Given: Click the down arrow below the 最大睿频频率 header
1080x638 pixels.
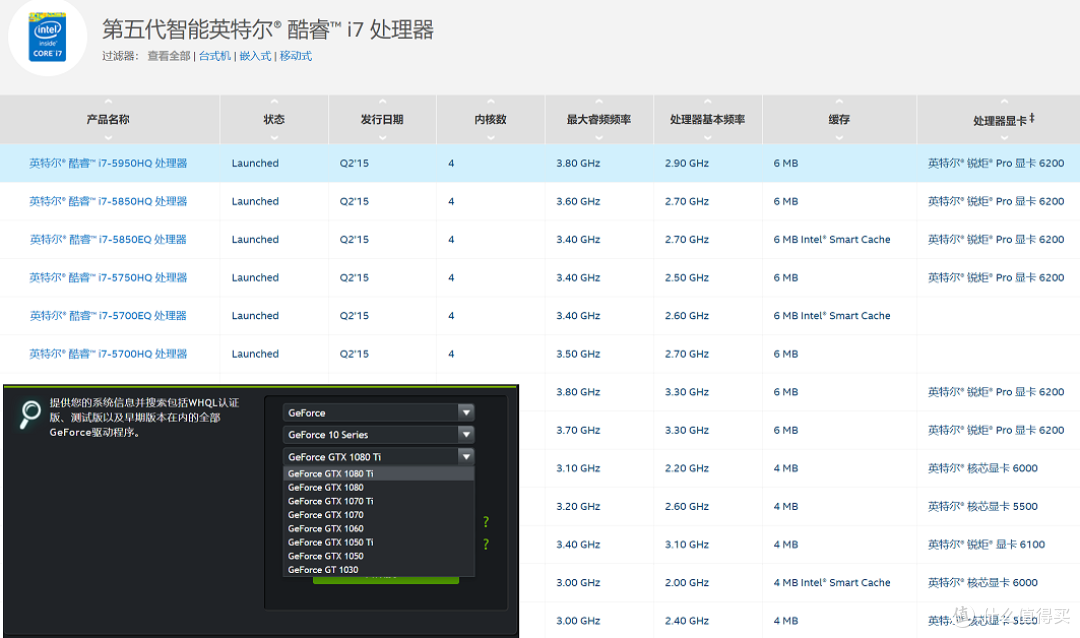Looking at the screenshot, I should [x=599, y=137].
